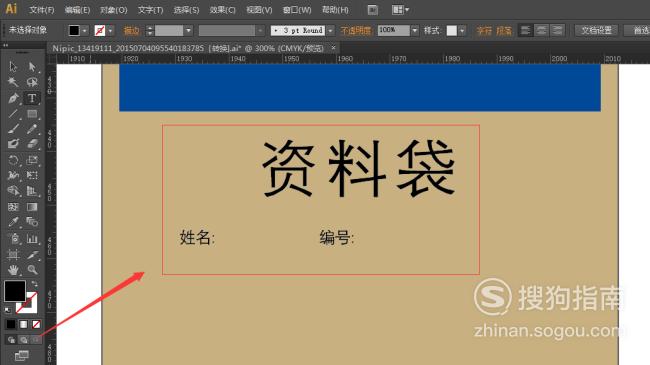650x365 pixels.
Task: Pick the Slice tool
Action: (32, 254)
